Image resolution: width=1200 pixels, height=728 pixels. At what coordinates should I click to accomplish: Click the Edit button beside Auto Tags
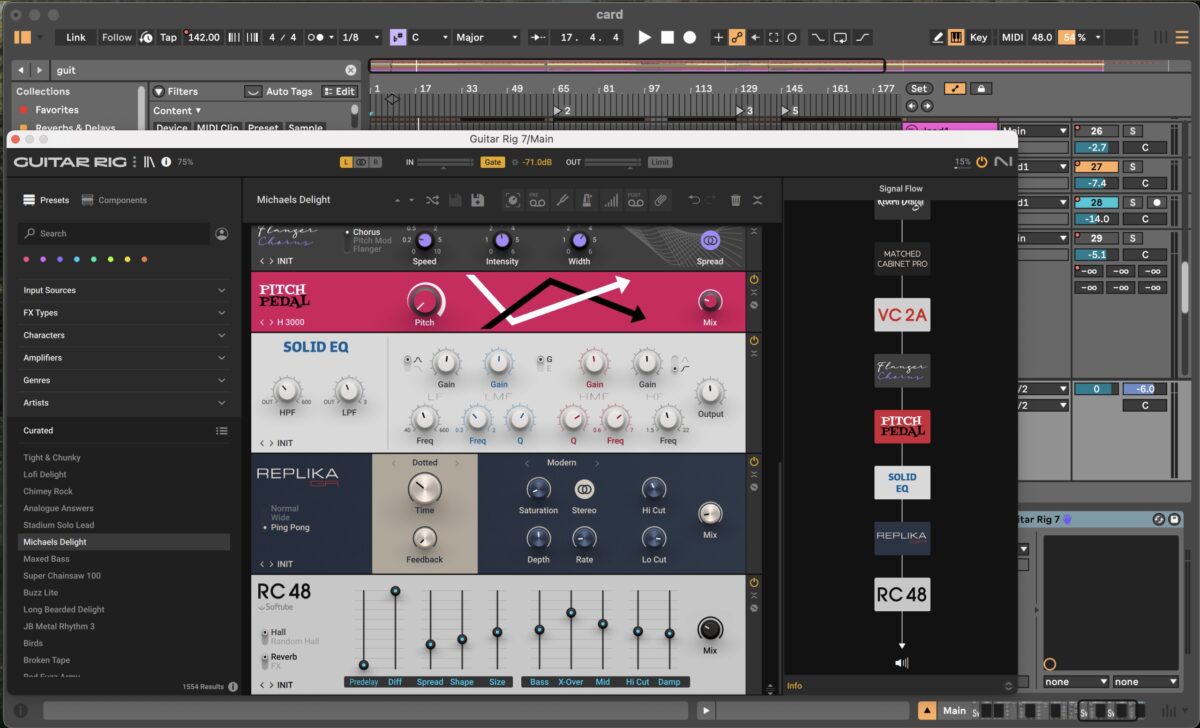pyautogui.click(x=339, y=91)
